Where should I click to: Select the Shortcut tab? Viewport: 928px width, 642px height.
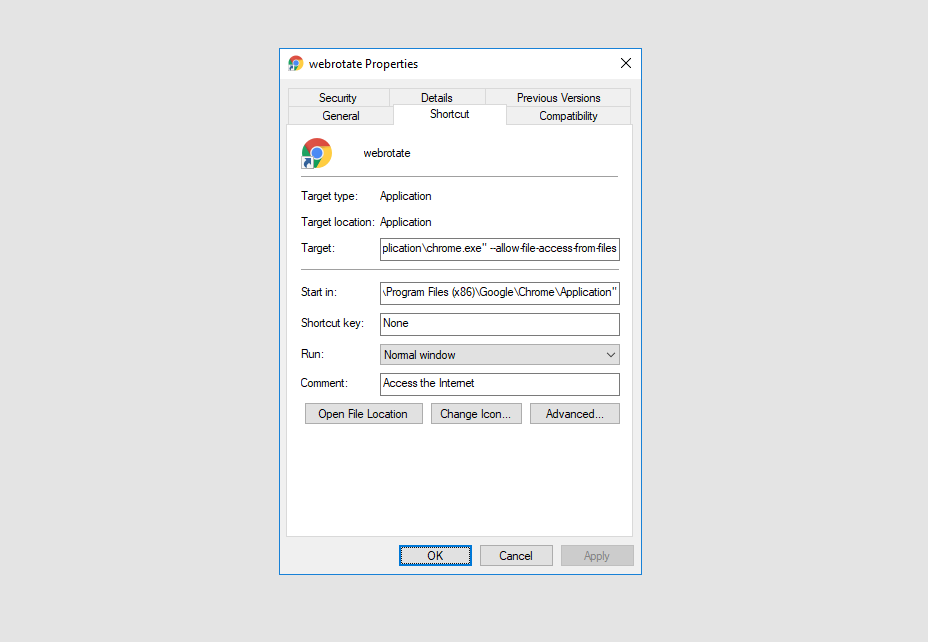tap(450, 114)
